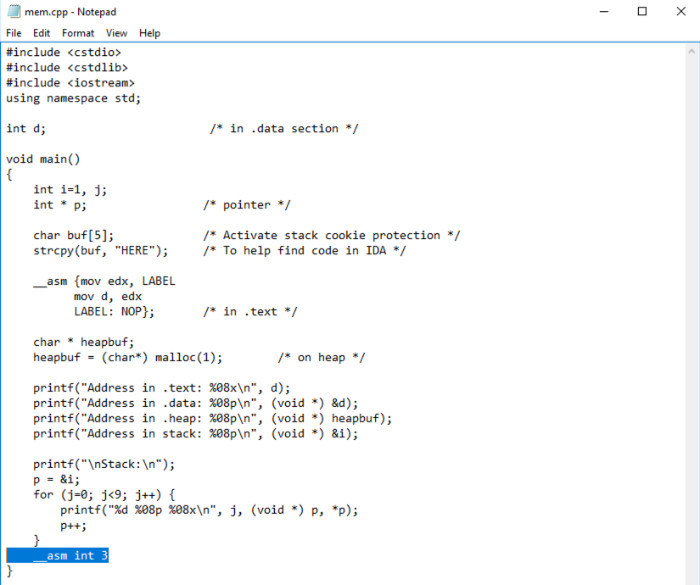Click the vertical scrollbar track
Image resolution: width=700 pixels, height=585 pixels.
[x=691, y=300]
